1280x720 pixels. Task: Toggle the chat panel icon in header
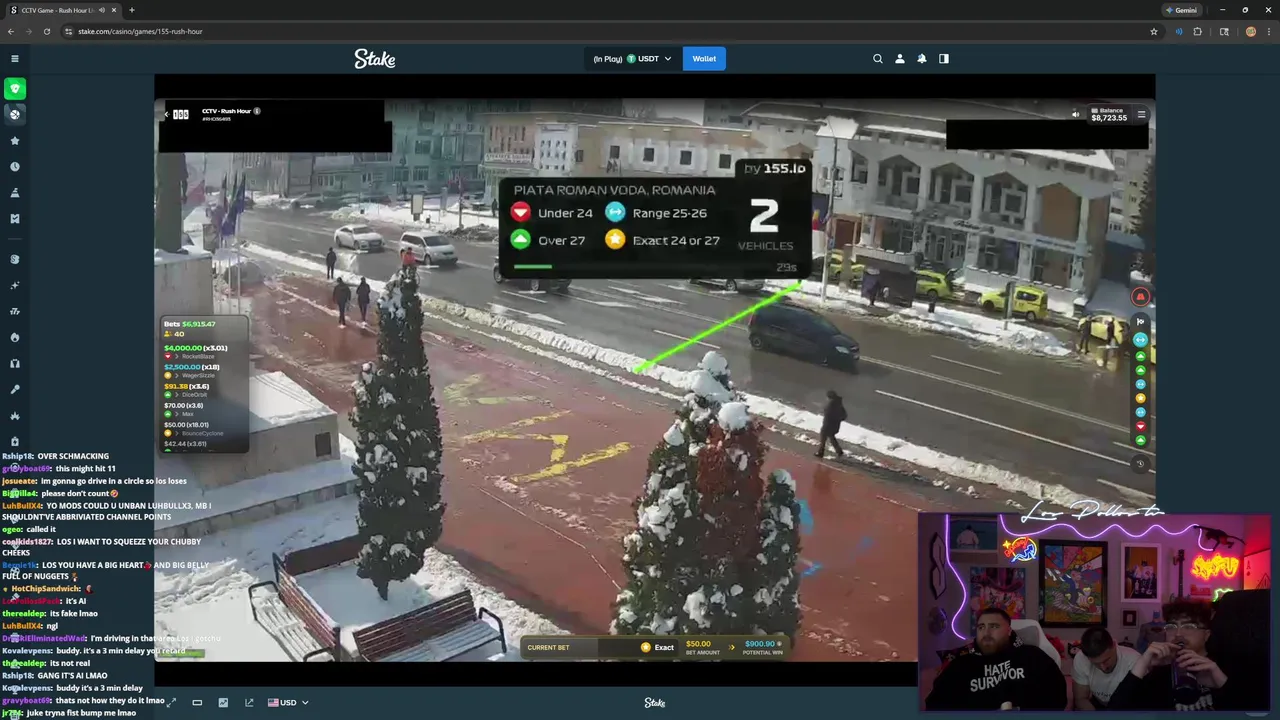coord(944,59)
